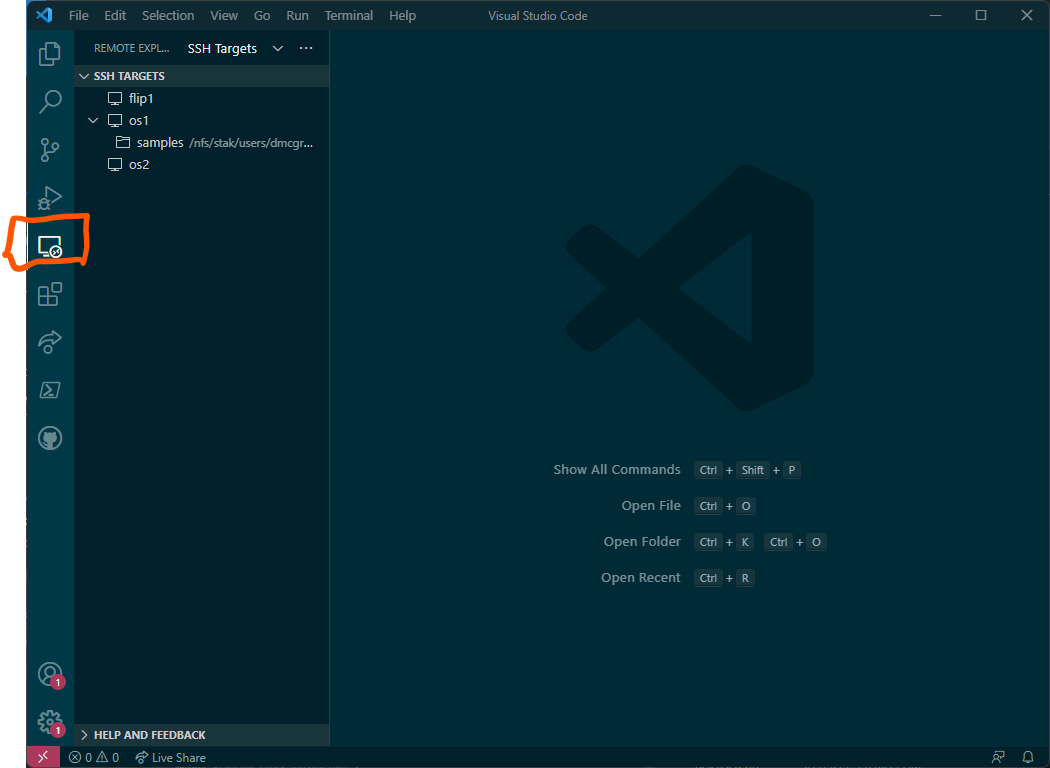Expand the HELP AND FEEDBACK section
Image resolution: width=1050 pixels, height=768 pixels.
202,735
